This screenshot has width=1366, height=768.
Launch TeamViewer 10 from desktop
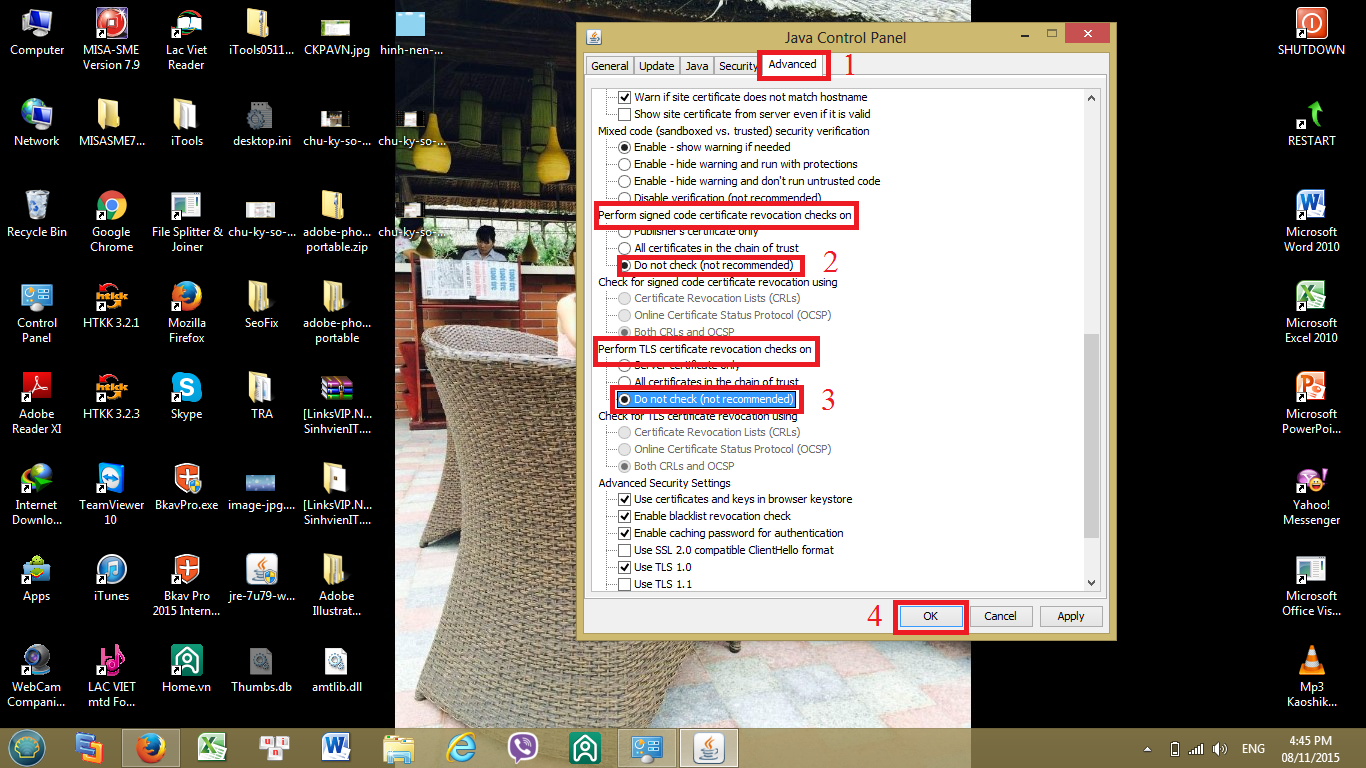click(x=111, y=480)
